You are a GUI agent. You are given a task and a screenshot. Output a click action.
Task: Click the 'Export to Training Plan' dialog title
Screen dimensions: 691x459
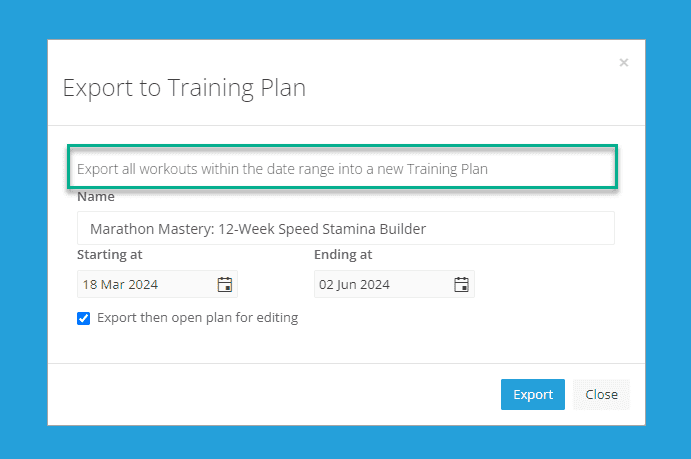[x=184, y=88]
